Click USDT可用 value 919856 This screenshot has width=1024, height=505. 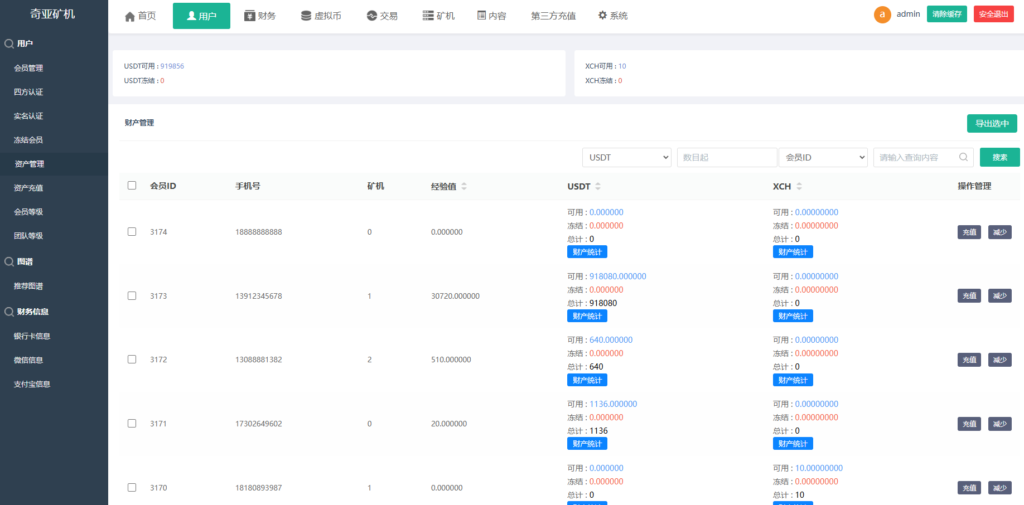172,66
